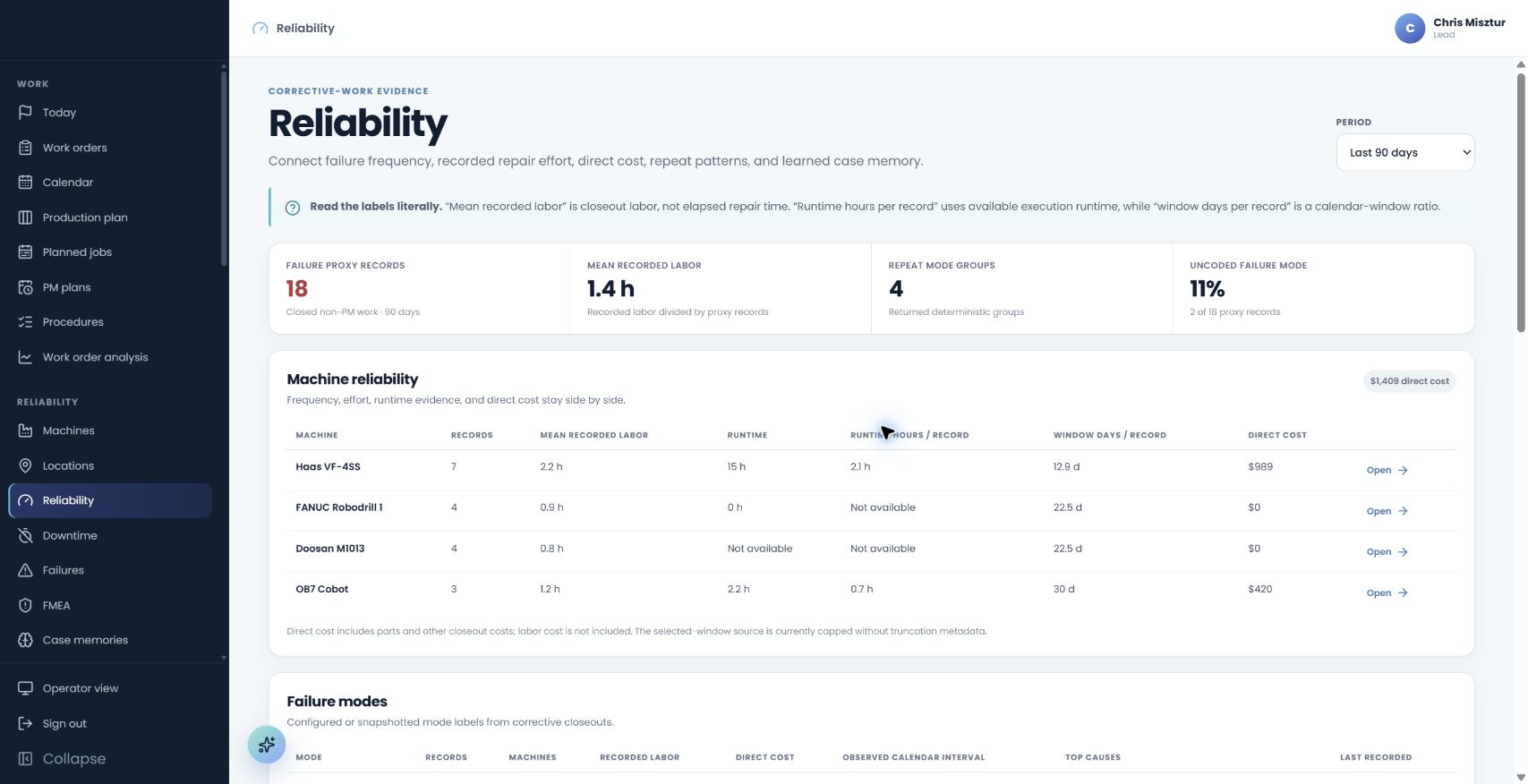Click the Window days / record column header
Screen dimensions: 1528x784
1109,435
